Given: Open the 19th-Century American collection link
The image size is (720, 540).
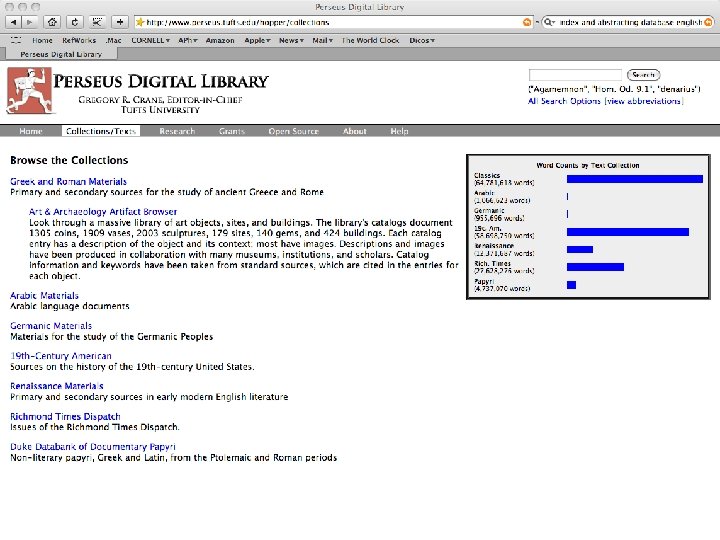Looking at the screenshot, I should click(x=61, y=356).
